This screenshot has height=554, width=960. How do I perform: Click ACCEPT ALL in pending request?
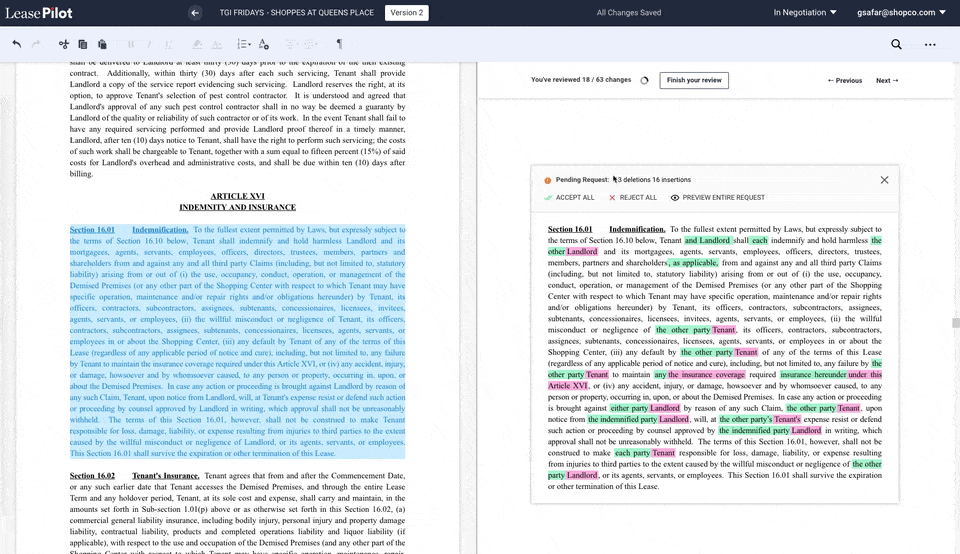pos(569,198)
